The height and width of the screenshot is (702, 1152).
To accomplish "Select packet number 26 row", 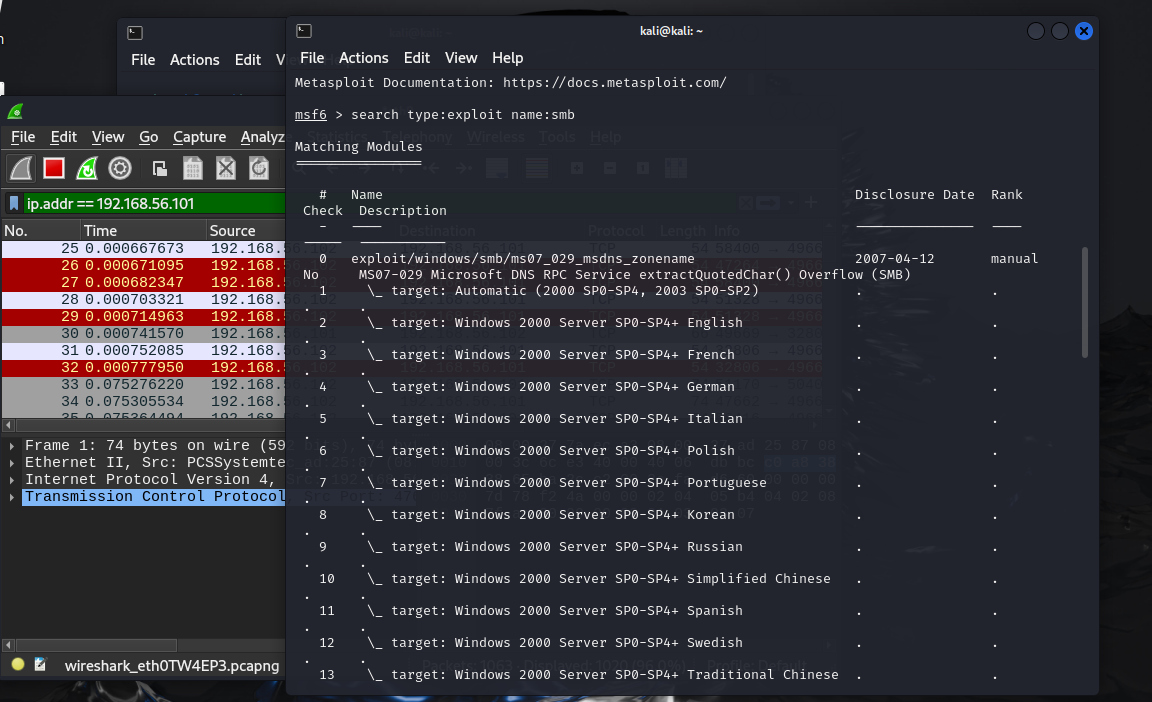I will [143, 265].
